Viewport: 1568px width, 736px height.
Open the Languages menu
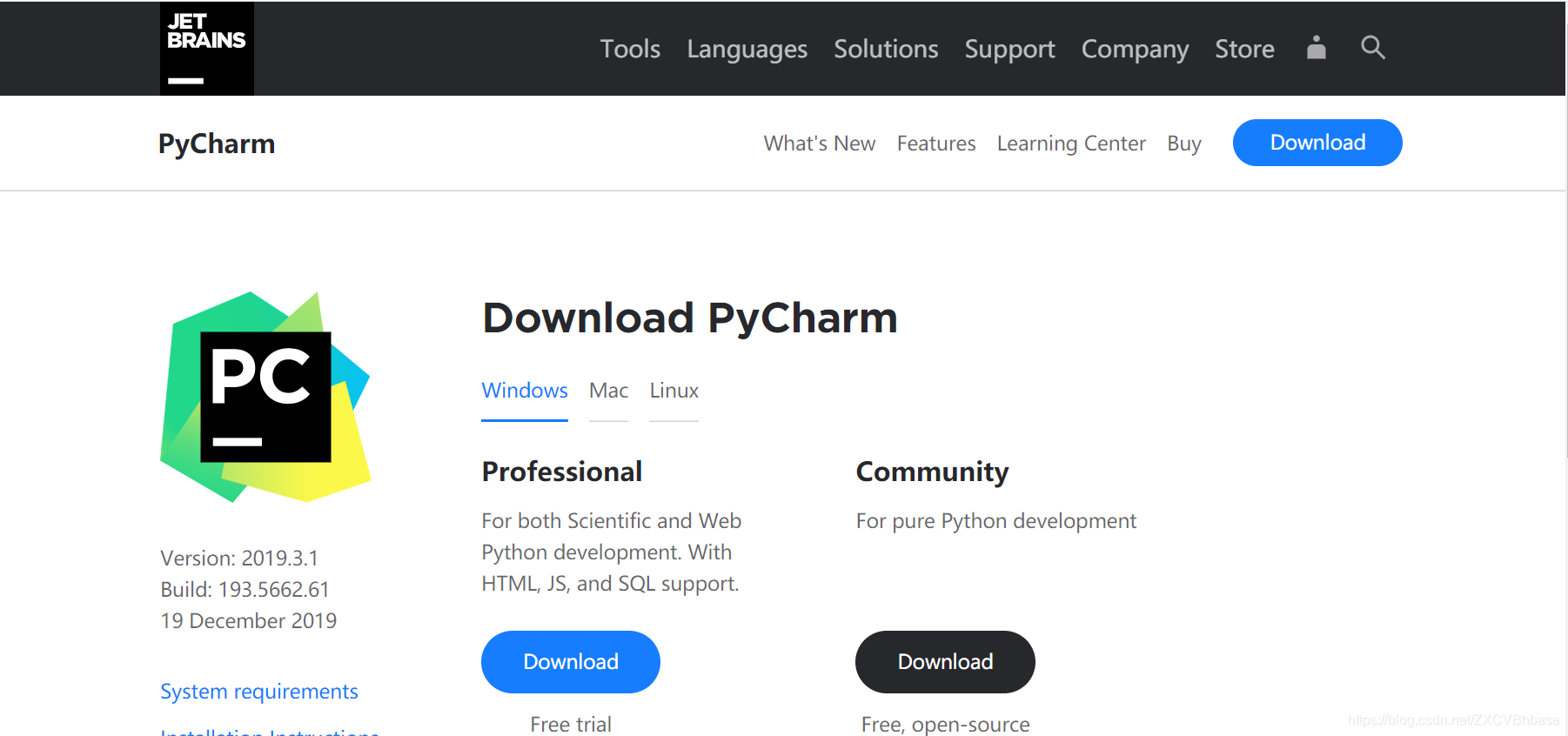click(x=747, y=50)
